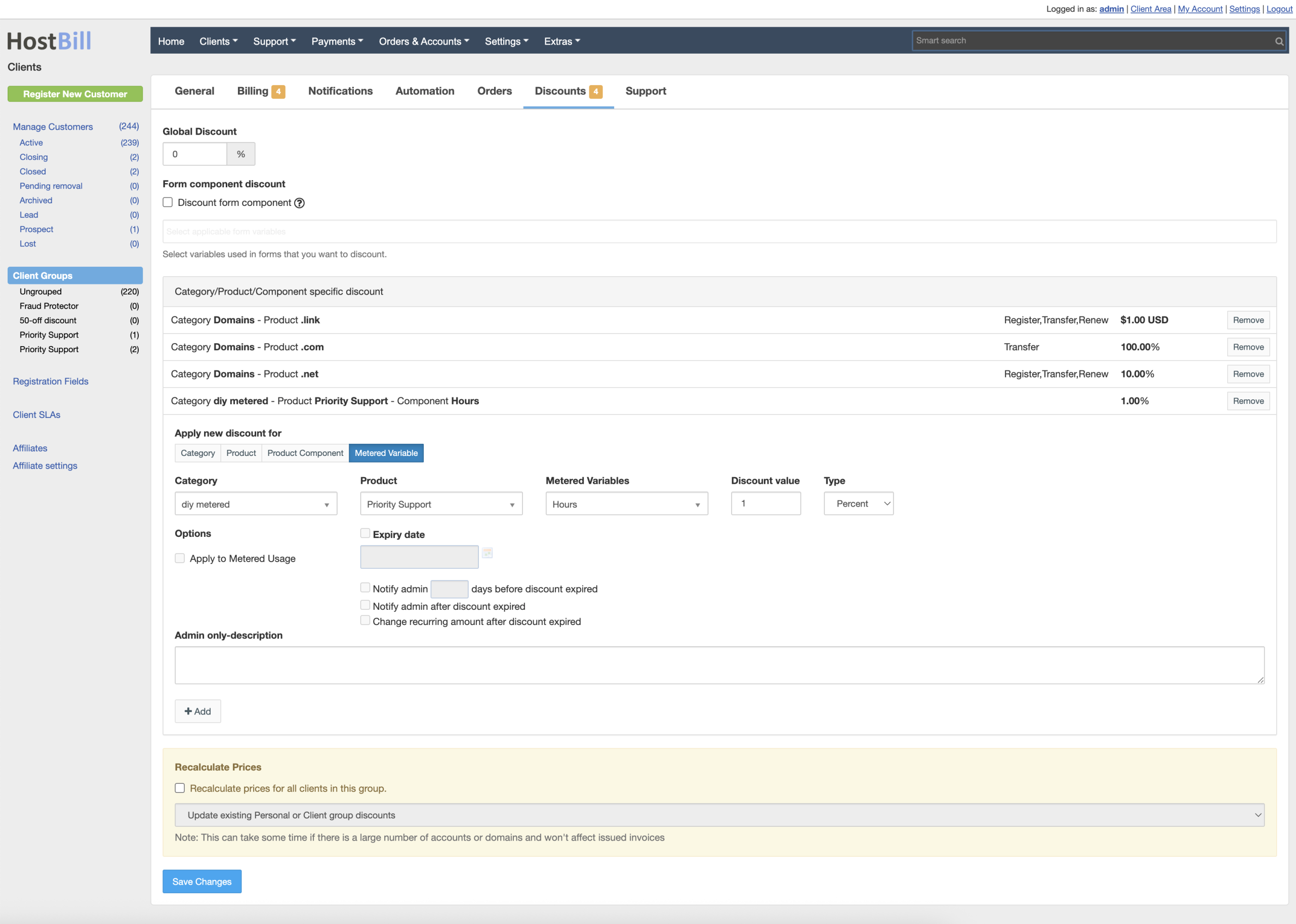Select the Category discount type button

[x=198, y=453]
